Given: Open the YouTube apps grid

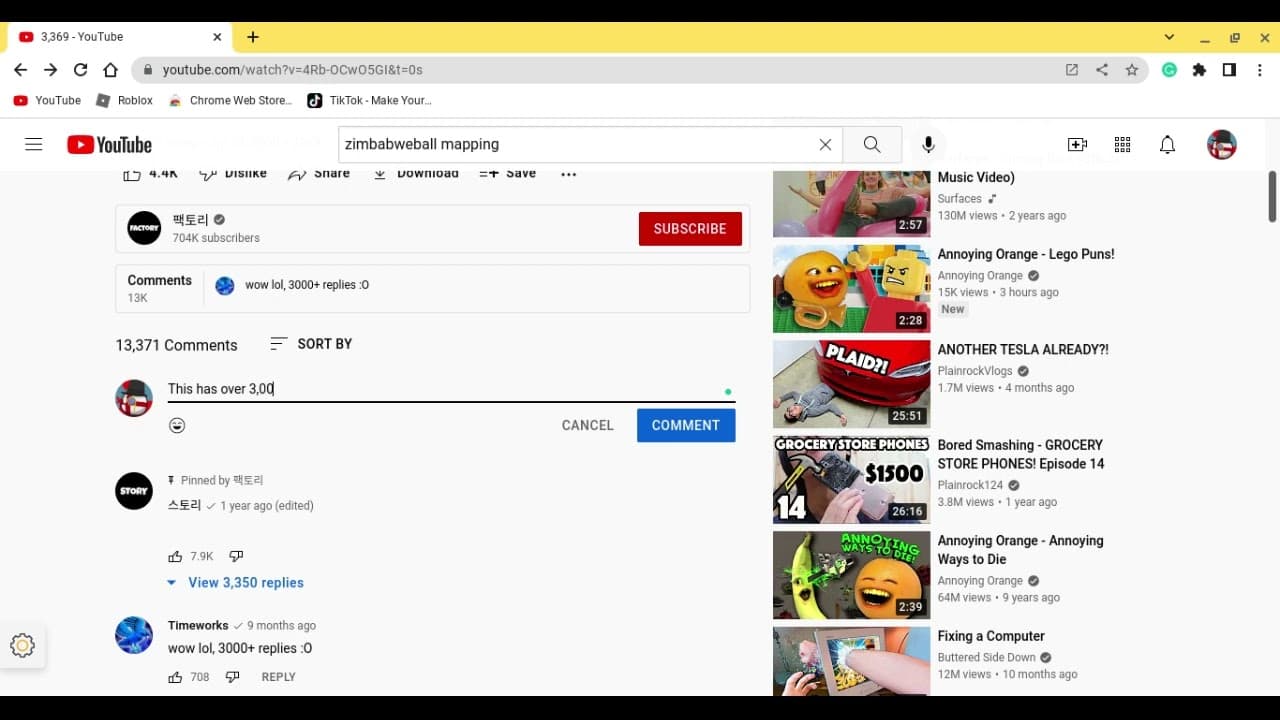Looking at the screenshot, I should click(x=1122, y=144).
